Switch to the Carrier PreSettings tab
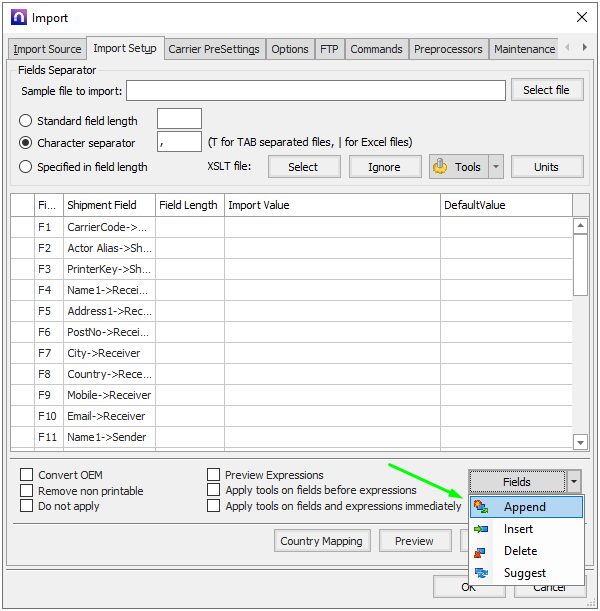 [x=213, y=49]
